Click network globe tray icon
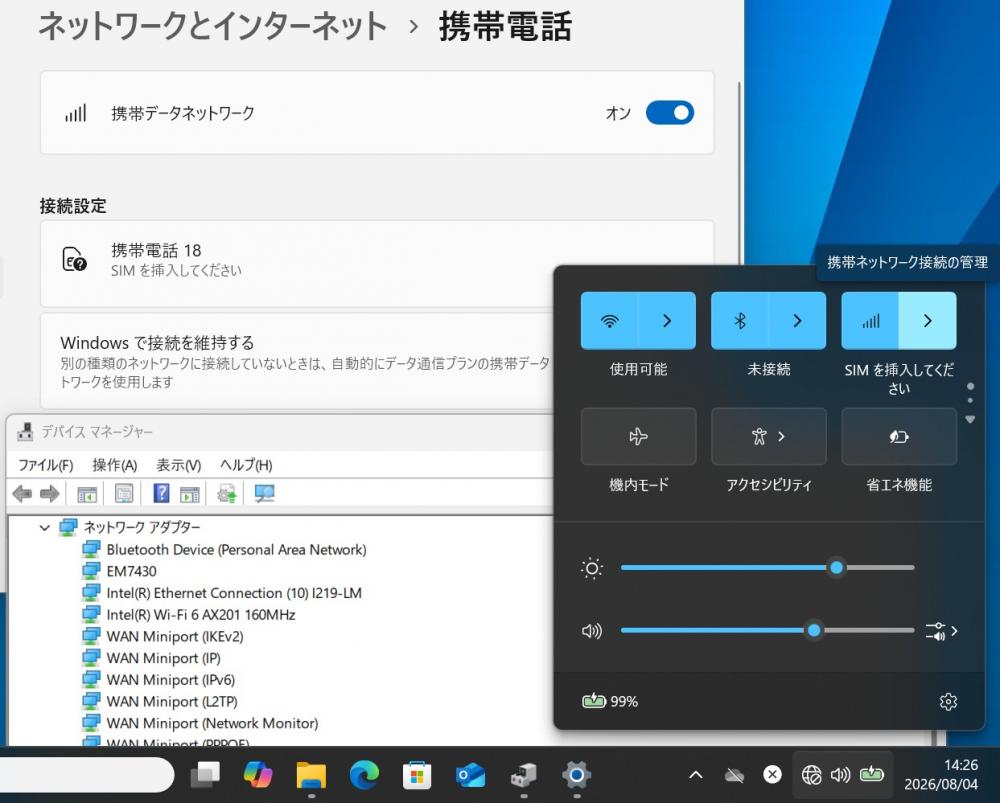Viewport: 1000px width, 803px height. (811, 774)
